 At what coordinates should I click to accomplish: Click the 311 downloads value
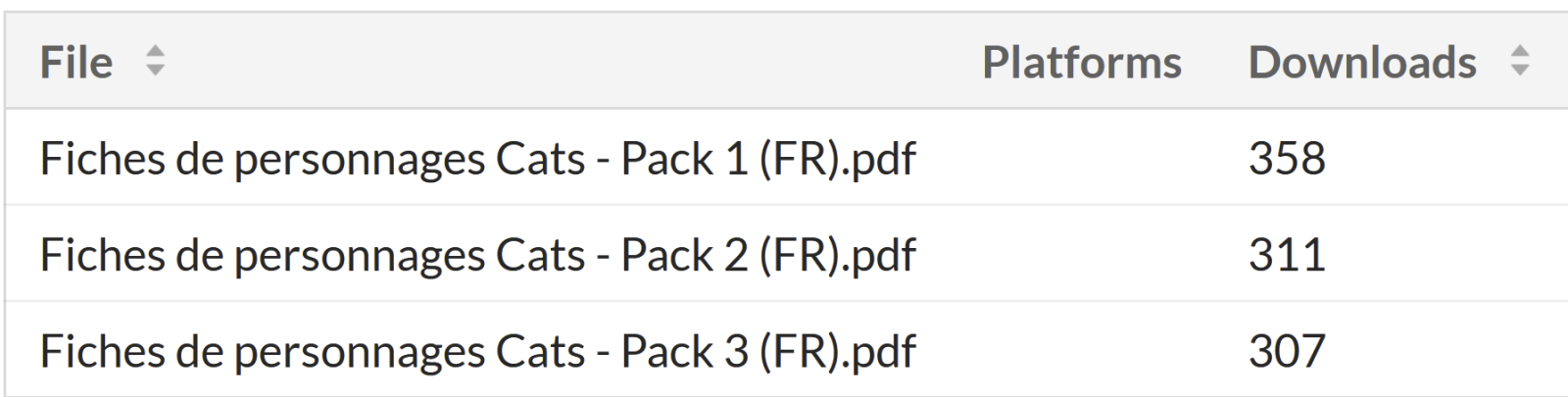1287,255
